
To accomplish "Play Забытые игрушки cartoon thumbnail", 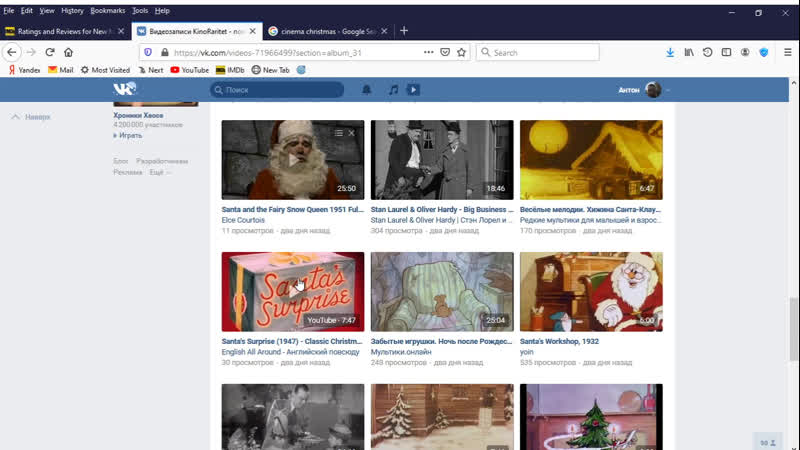I will coord(442,291).
